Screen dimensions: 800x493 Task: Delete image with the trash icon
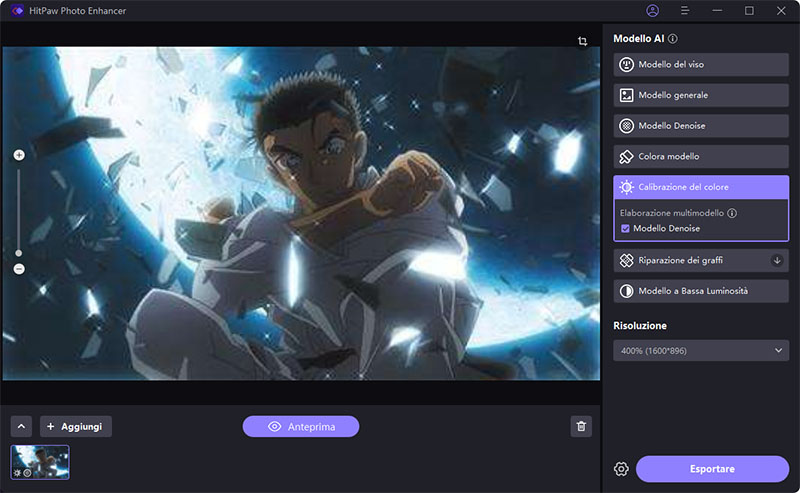(x=581, y=427)
